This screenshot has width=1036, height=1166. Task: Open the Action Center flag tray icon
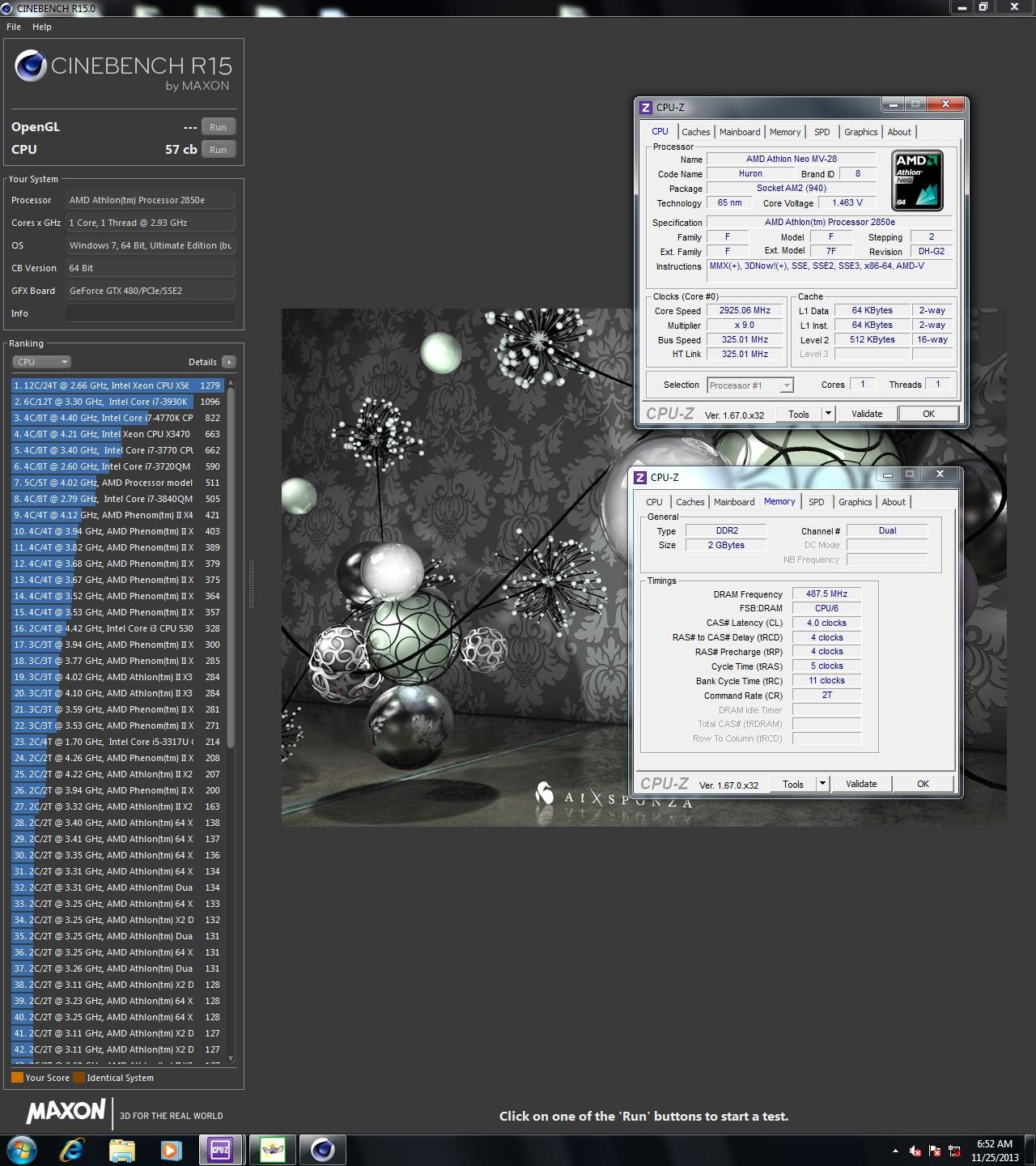click(x=935, y=1151)
